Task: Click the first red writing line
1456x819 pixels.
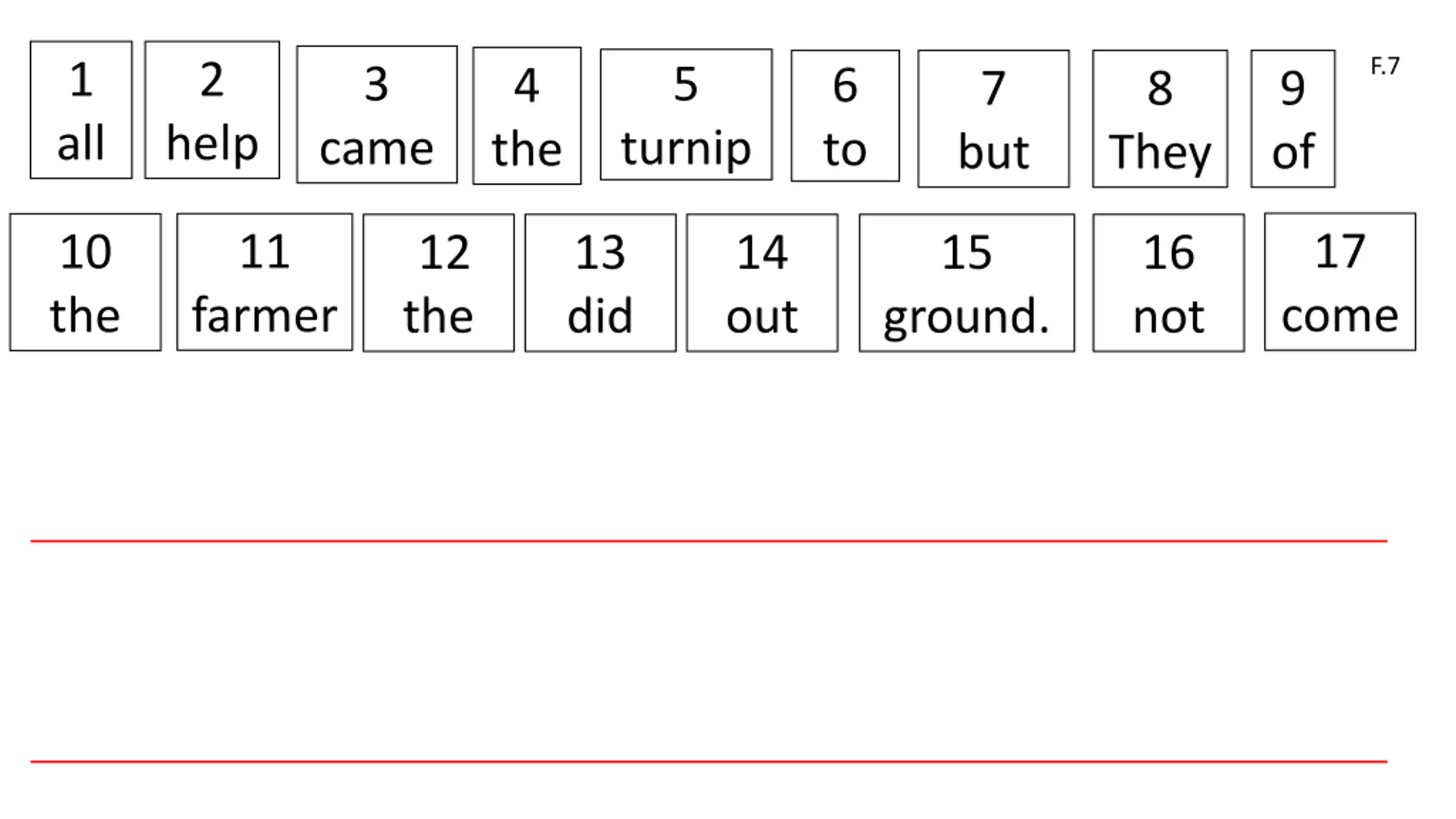Action: [x=709, y=541]
